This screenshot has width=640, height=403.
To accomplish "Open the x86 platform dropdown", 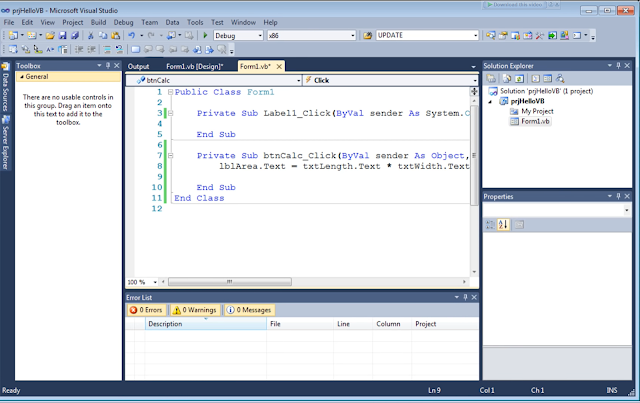I will coord(353,36).
